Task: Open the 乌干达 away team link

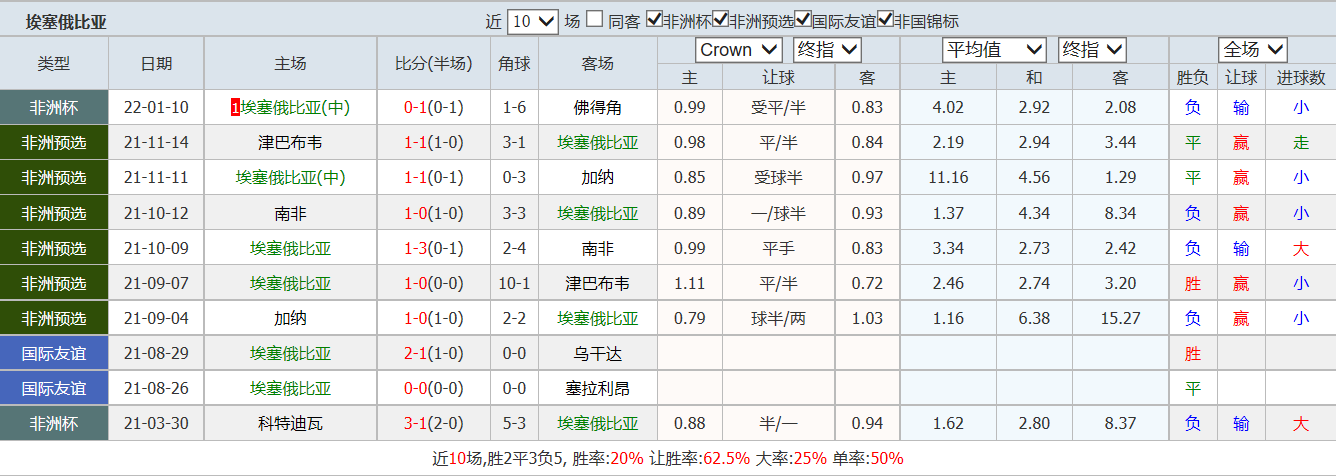Action: pos(597,353)
